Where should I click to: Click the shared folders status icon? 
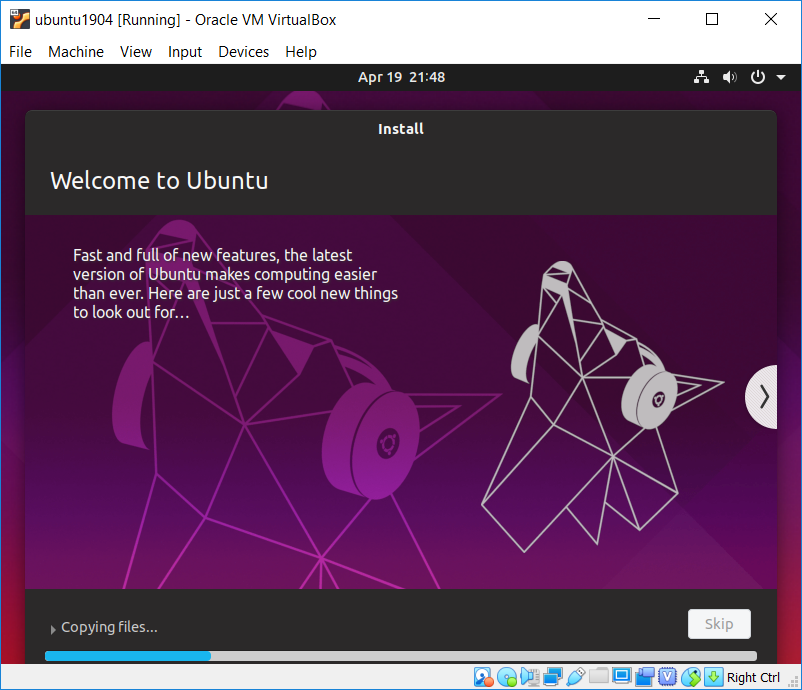point(598,676)
